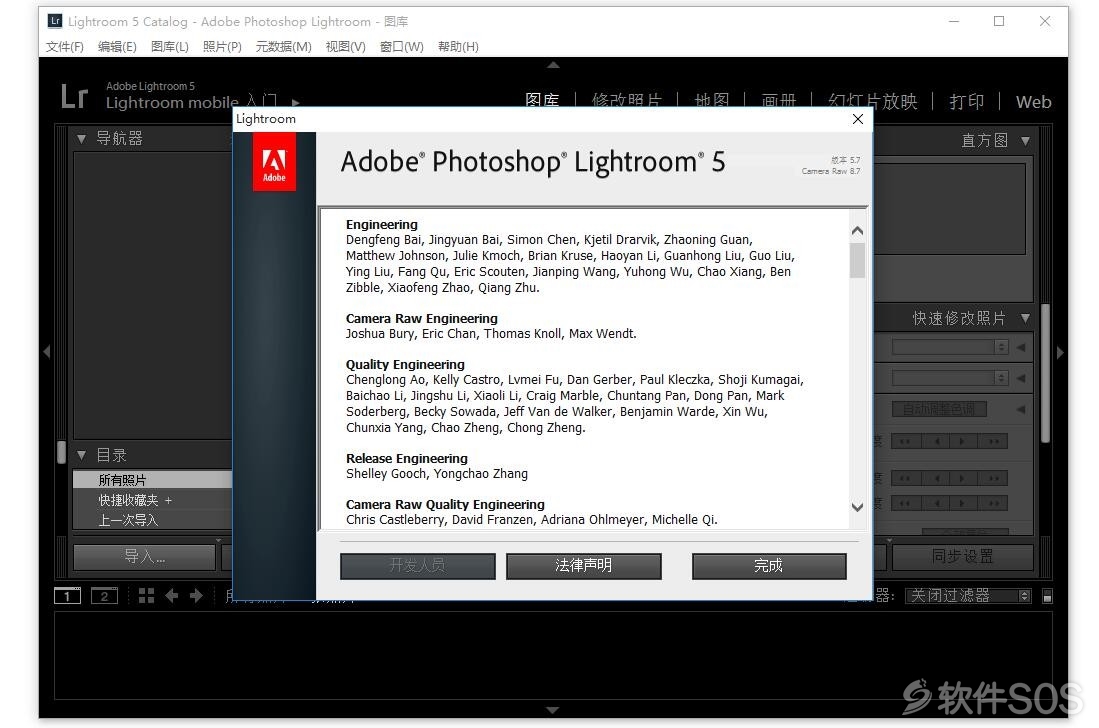Toggle the filter switch beside 关闭过滤器
1099x728 pixels.
pos(1047,596)
